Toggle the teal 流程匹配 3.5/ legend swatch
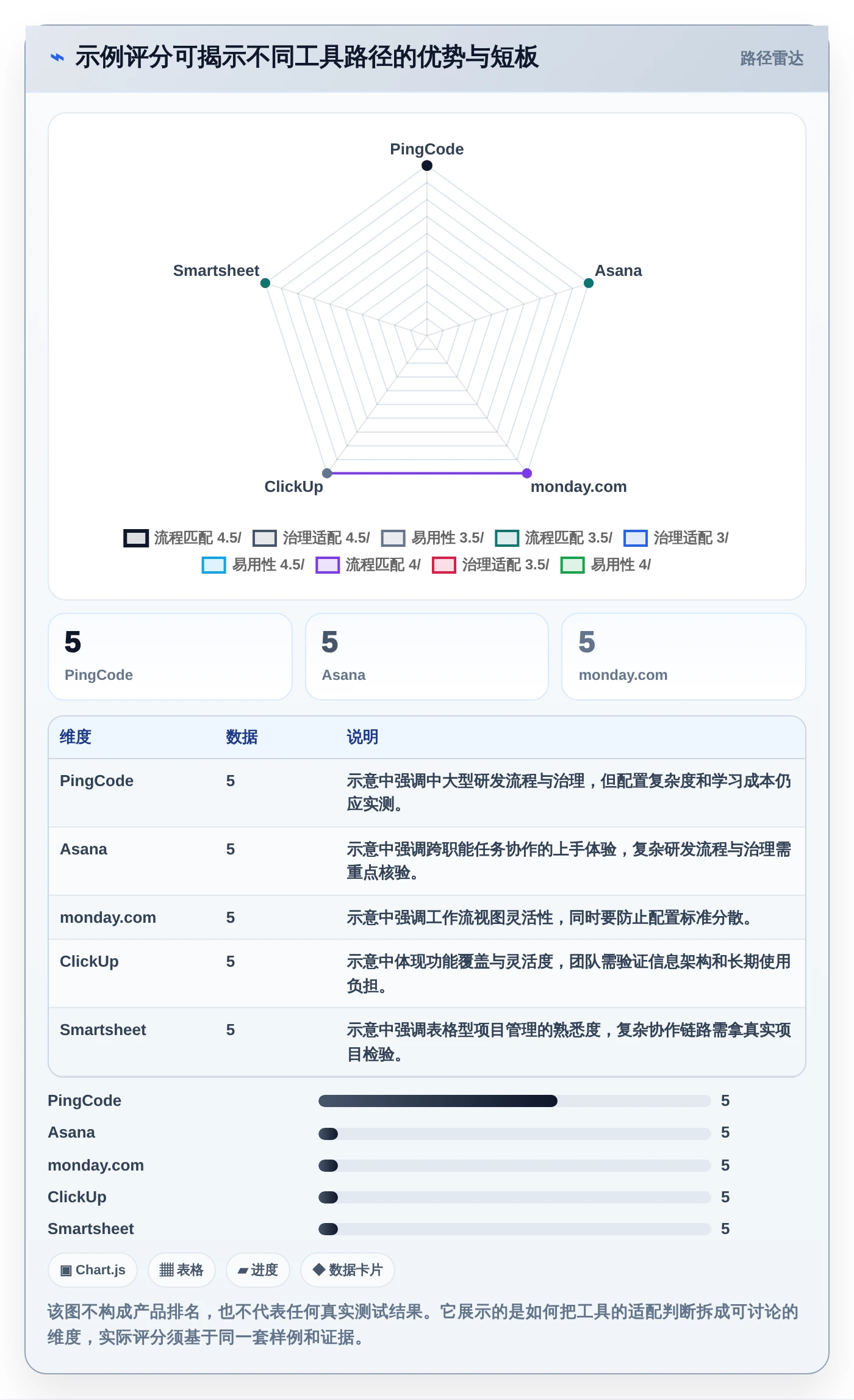 (x=507, y=538)
